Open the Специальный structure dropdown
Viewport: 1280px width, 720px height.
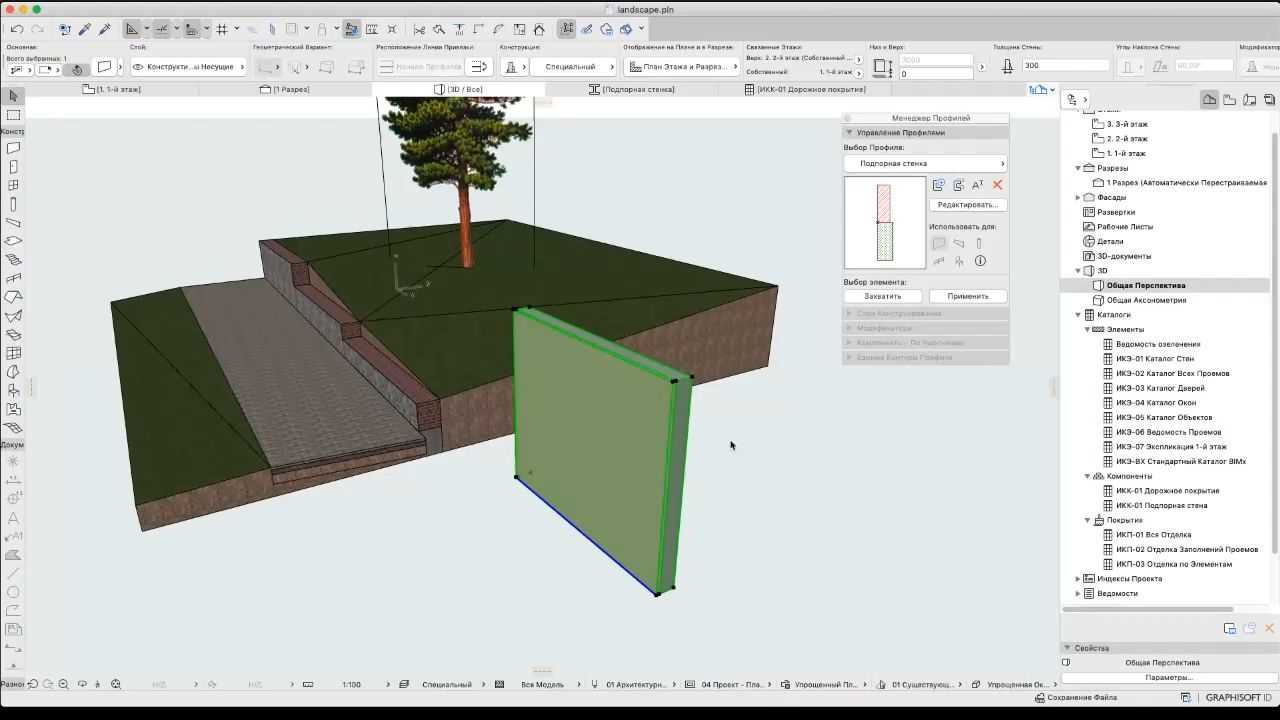[571, 67]
